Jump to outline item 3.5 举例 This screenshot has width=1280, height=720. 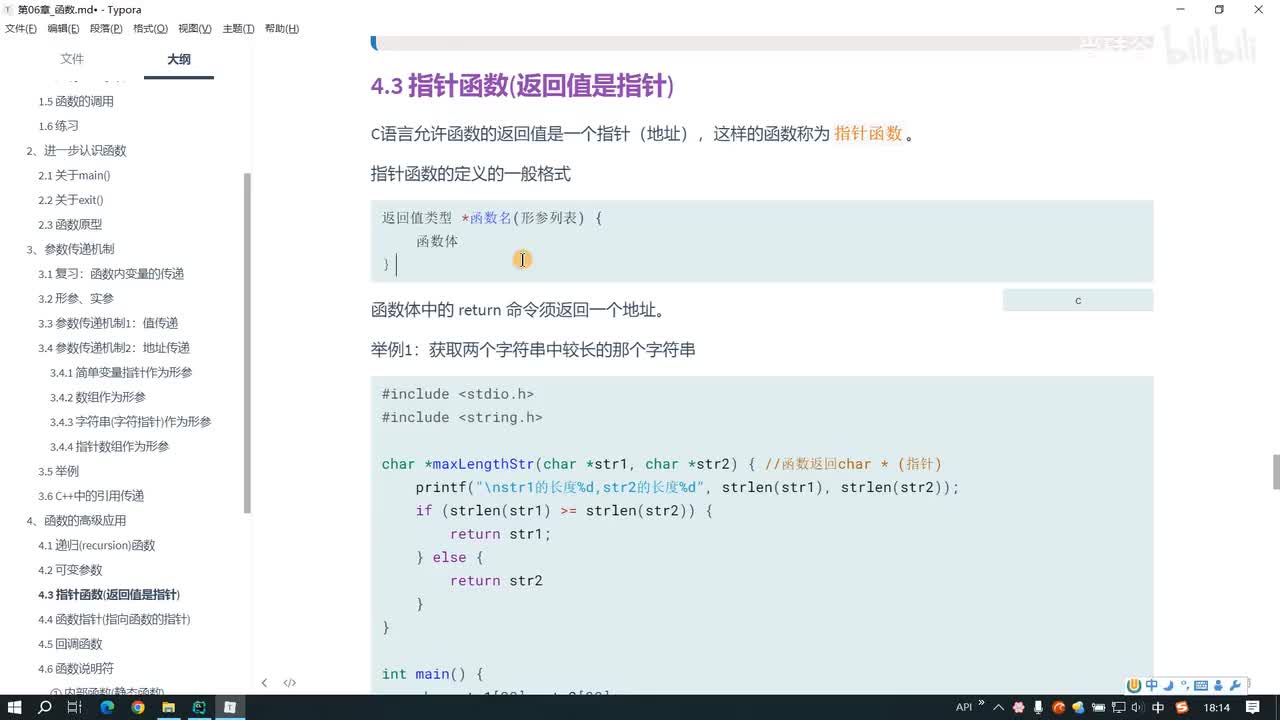[x=58, y=471]
